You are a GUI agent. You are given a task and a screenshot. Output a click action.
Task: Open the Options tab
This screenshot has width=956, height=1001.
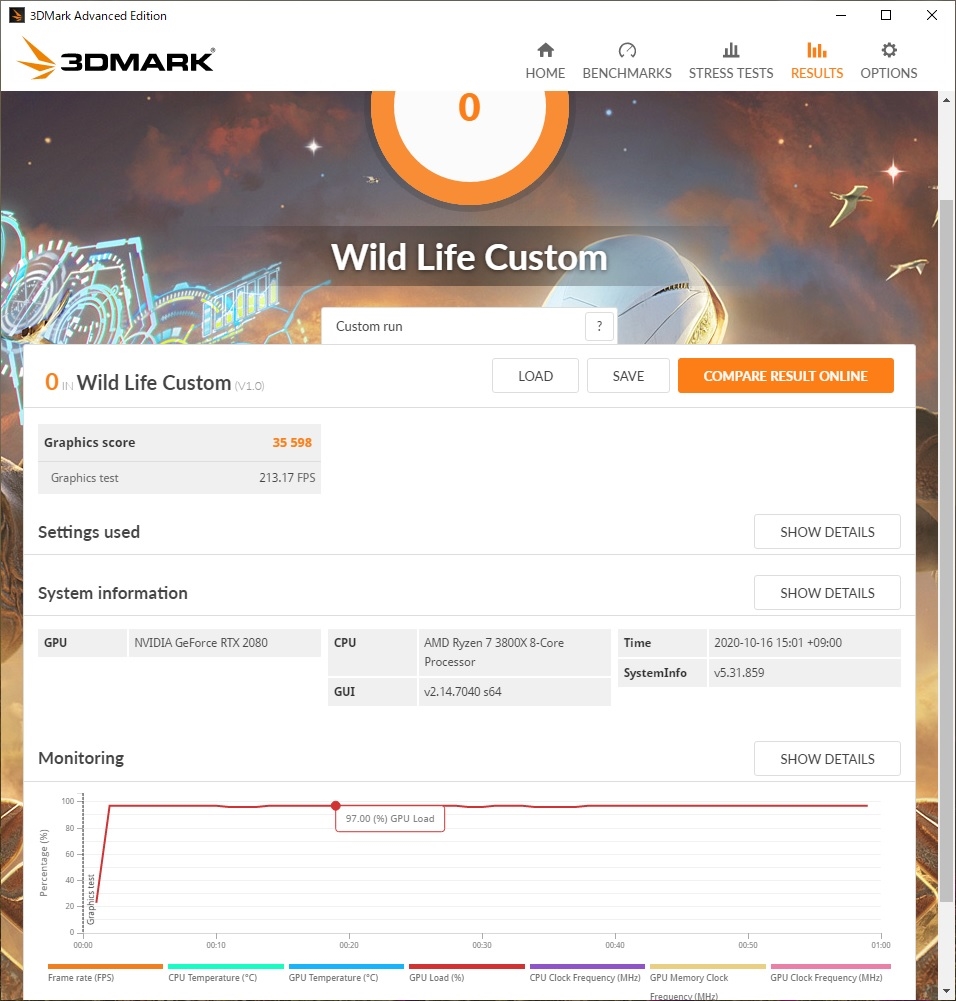(888, 61)
